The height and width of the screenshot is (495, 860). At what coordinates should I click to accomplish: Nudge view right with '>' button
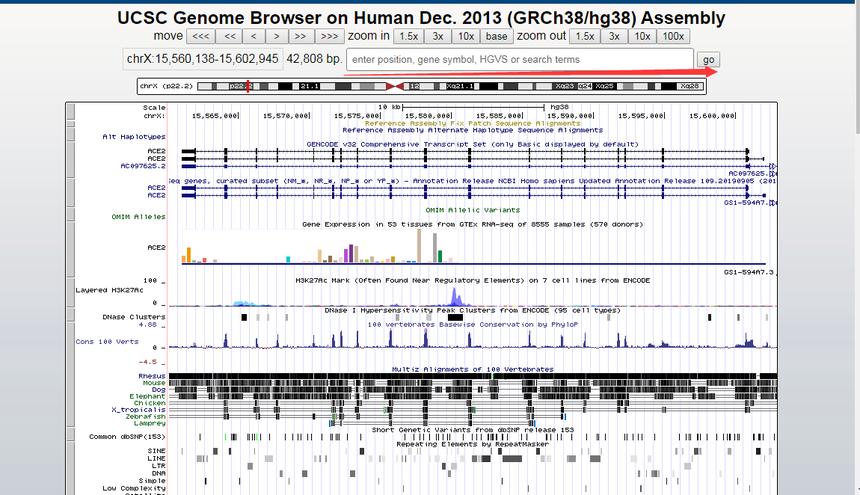click(276, 36)
